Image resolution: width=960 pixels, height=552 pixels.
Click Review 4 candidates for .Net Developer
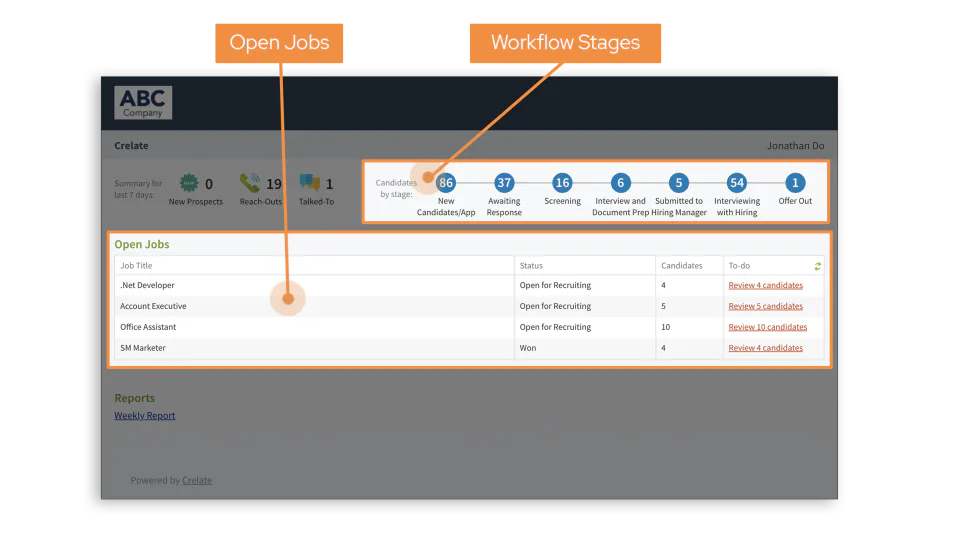coord(765,285)
